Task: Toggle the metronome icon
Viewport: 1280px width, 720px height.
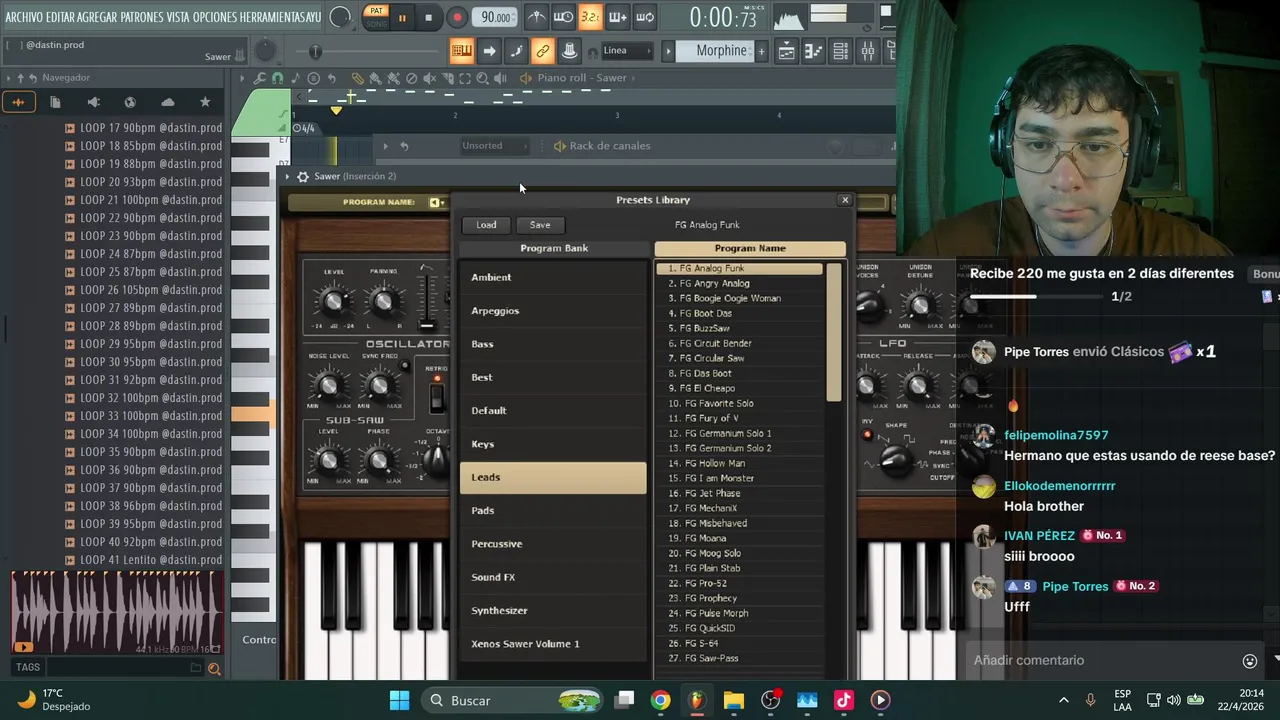Action: (537, 17)
